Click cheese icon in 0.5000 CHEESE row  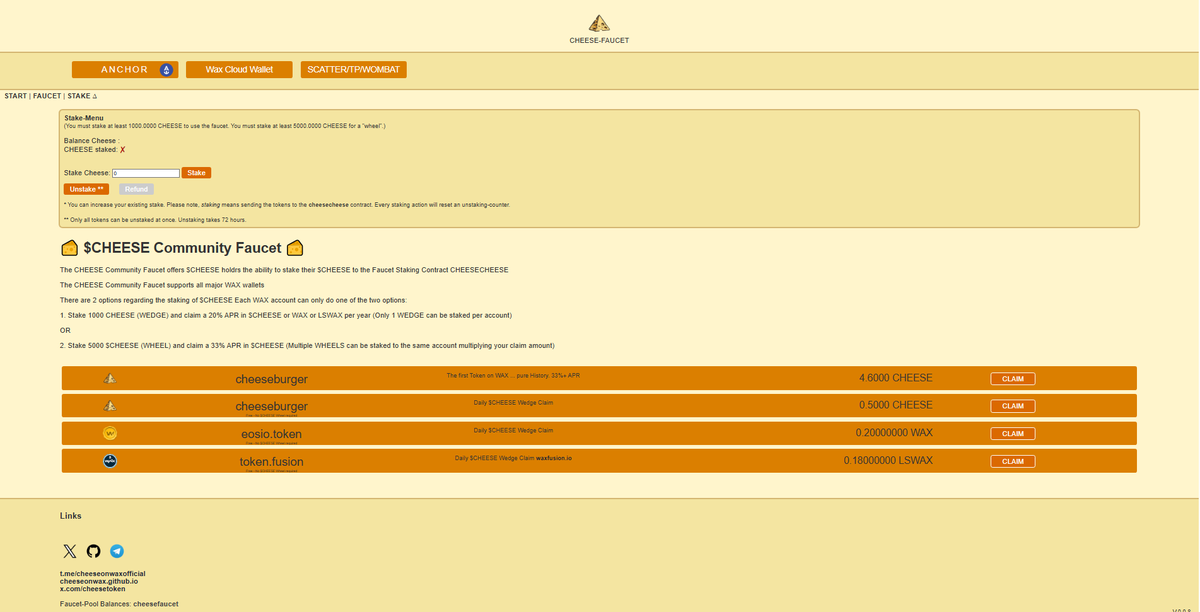coord(110,405)
